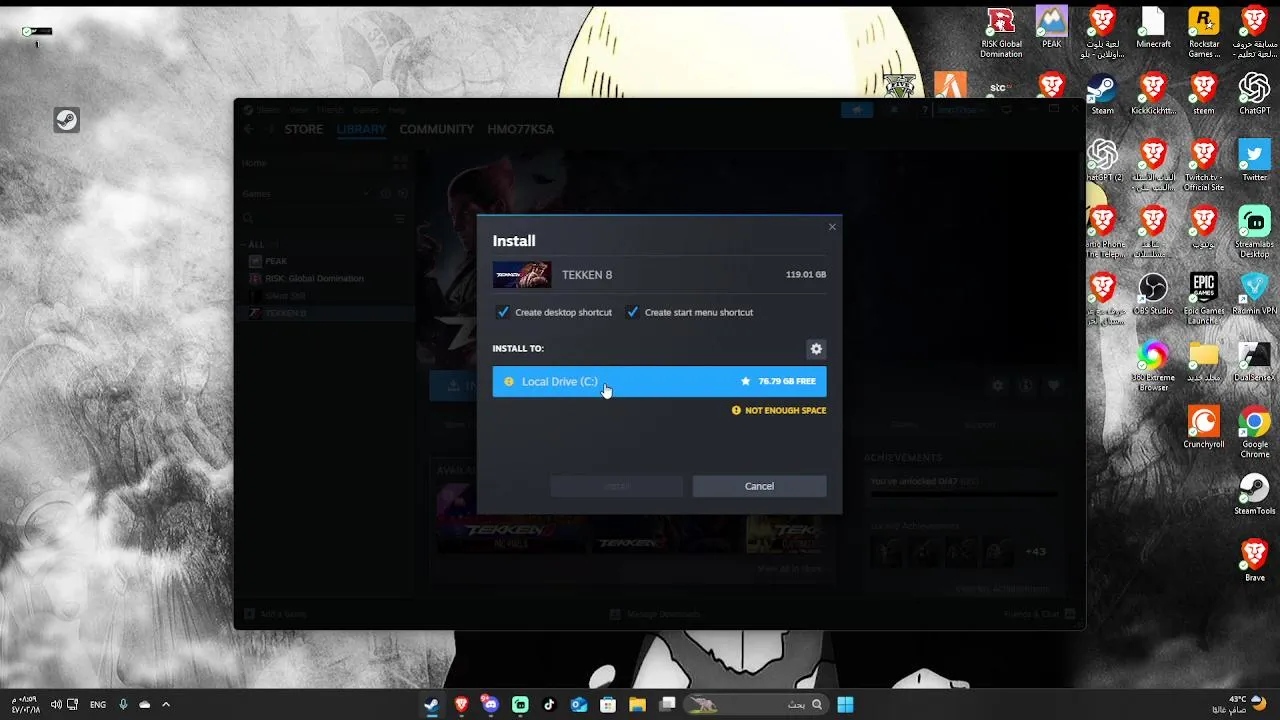Open File Explorer from the taskbar
The height and width of the screenshot is (720, 1280).
click(x=637, y=704)
